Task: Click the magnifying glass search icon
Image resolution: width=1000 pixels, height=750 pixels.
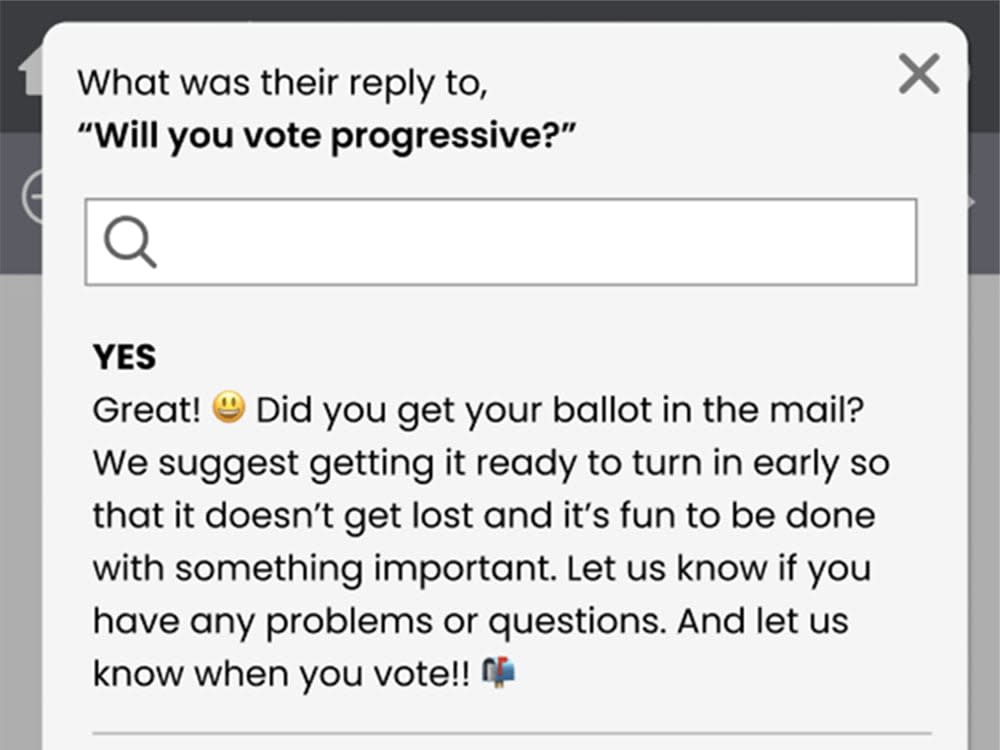Action: point(130,242)
